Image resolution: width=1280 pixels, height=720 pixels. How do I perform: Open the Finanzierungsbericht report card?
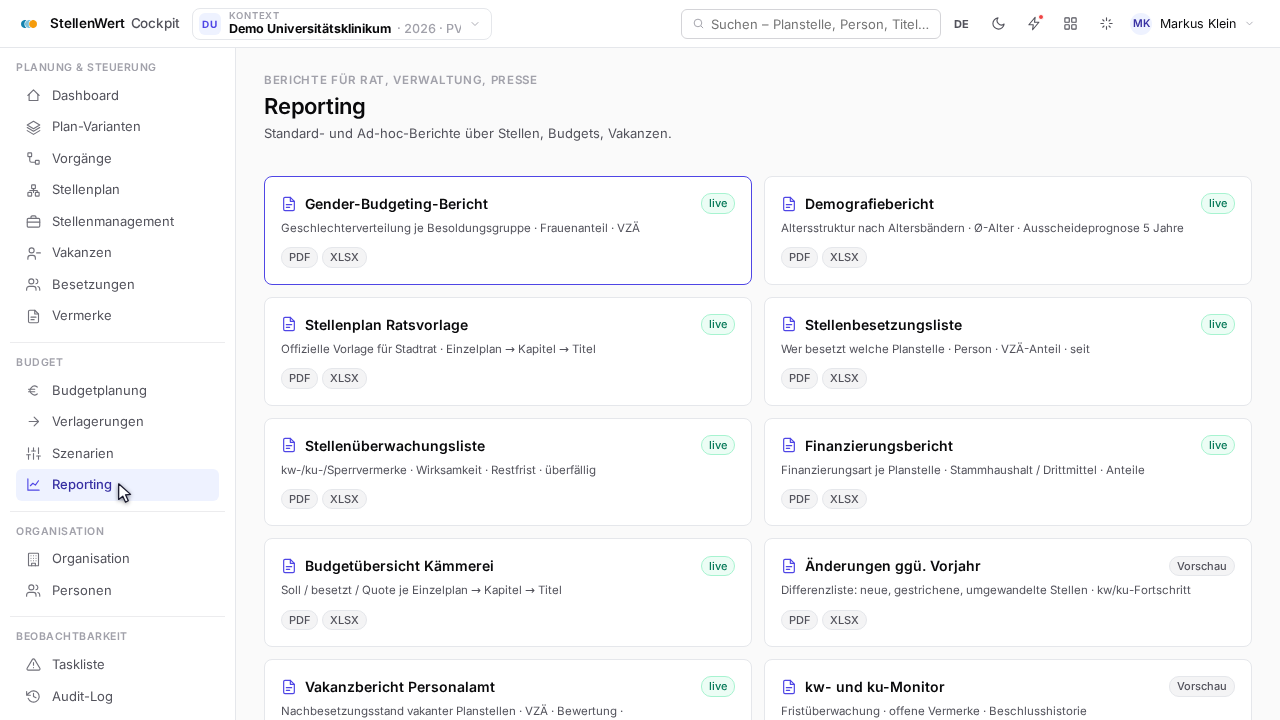point(1008,472)
